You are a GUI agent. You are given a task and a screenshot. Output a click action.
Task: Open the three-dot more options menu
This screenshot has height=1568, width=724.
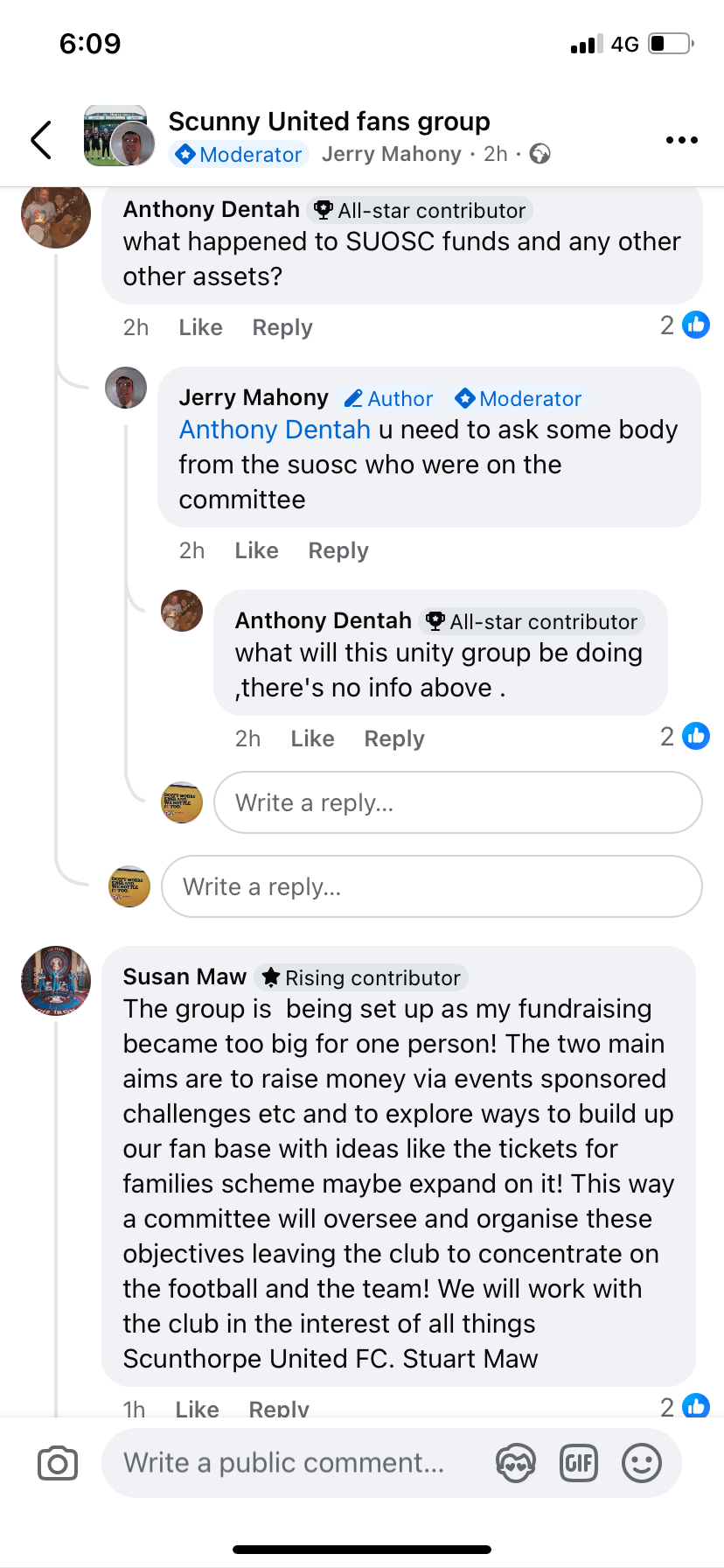(x=681, y=140)
